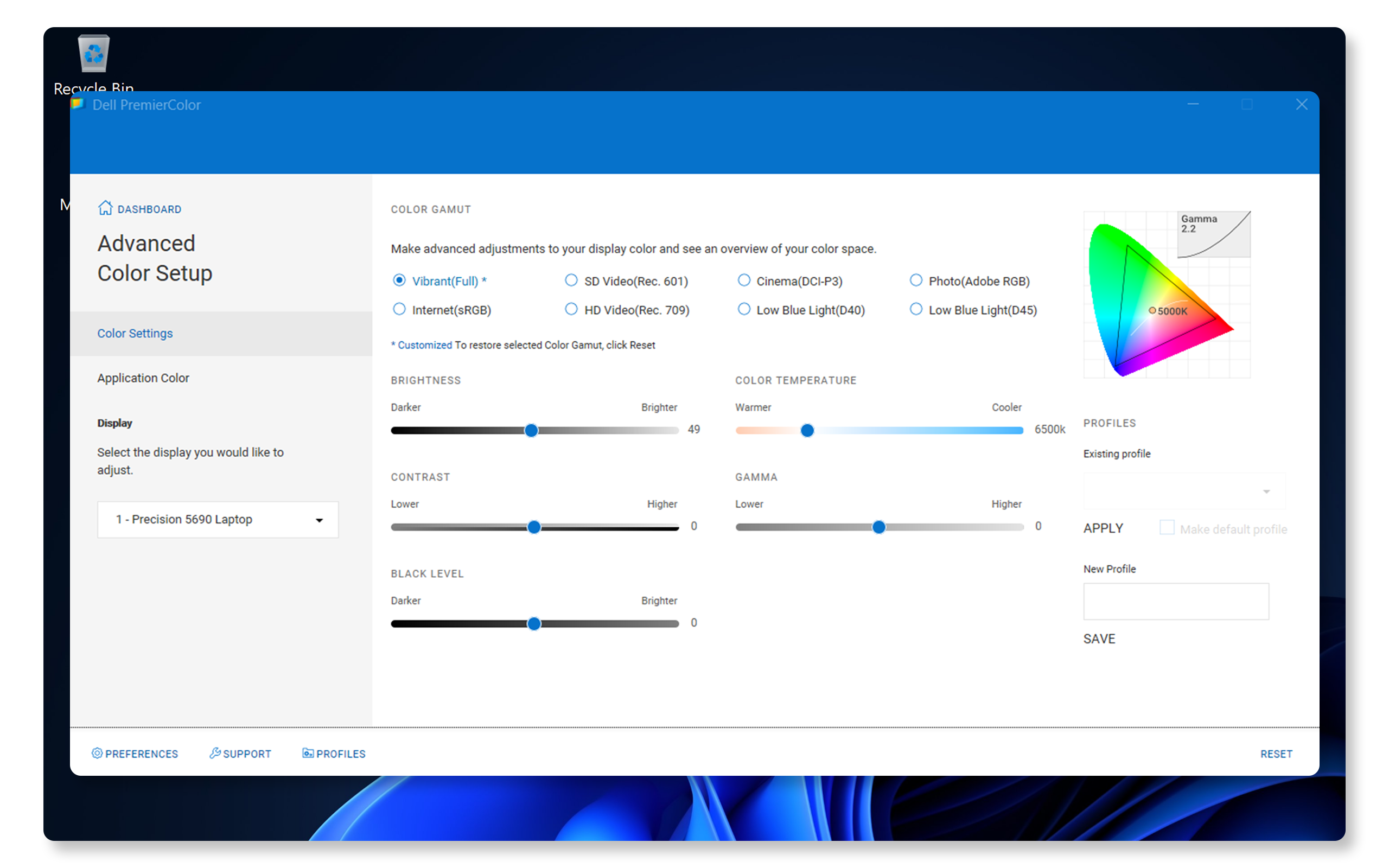
Task: Select Low Blue Light(D45) option
Action: coord(916,309)
